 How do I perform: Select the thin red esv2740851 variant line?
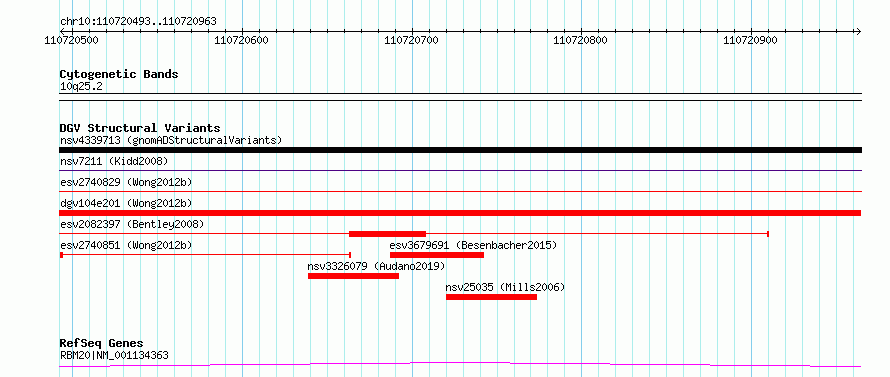[205, 255]
